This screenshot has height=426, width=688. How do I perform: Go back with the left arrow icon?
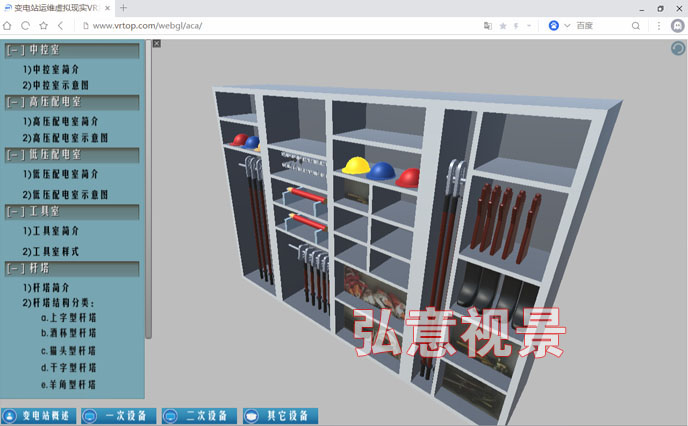[61, 26]
